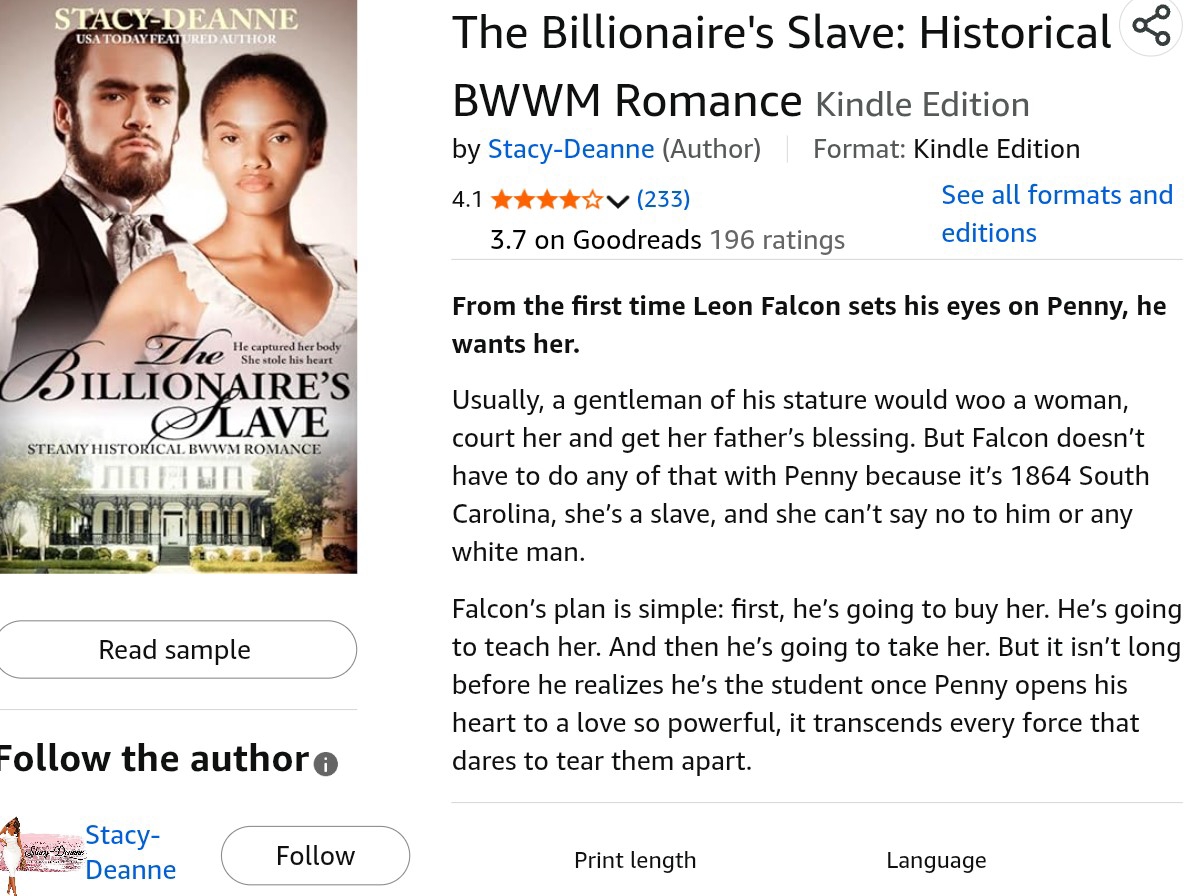
Task: Open the Stacy-Deanne link in the byline
Action: pos(570,149)
